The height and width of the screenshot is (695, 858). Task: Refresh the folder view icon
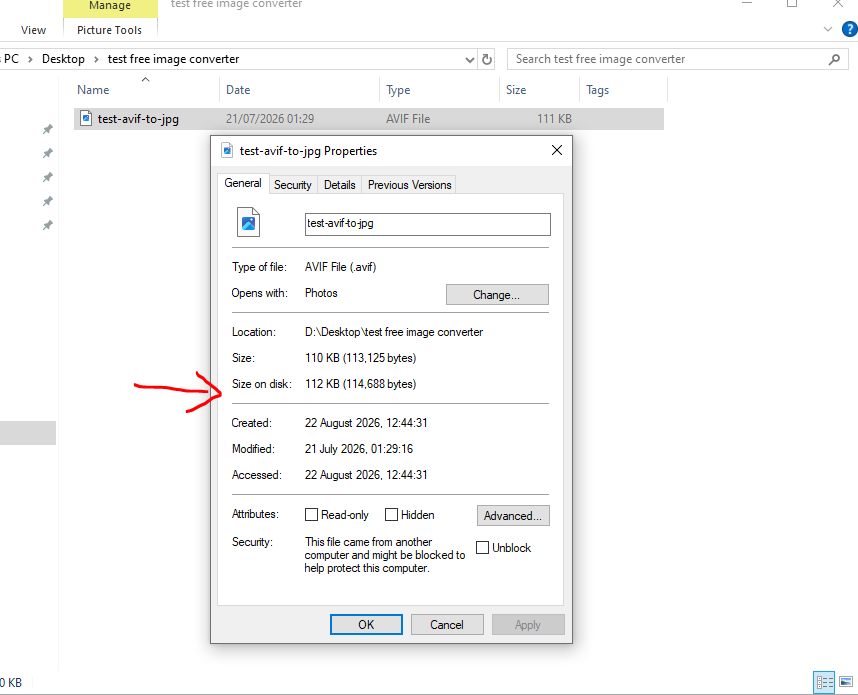click(x=486, y=59)
